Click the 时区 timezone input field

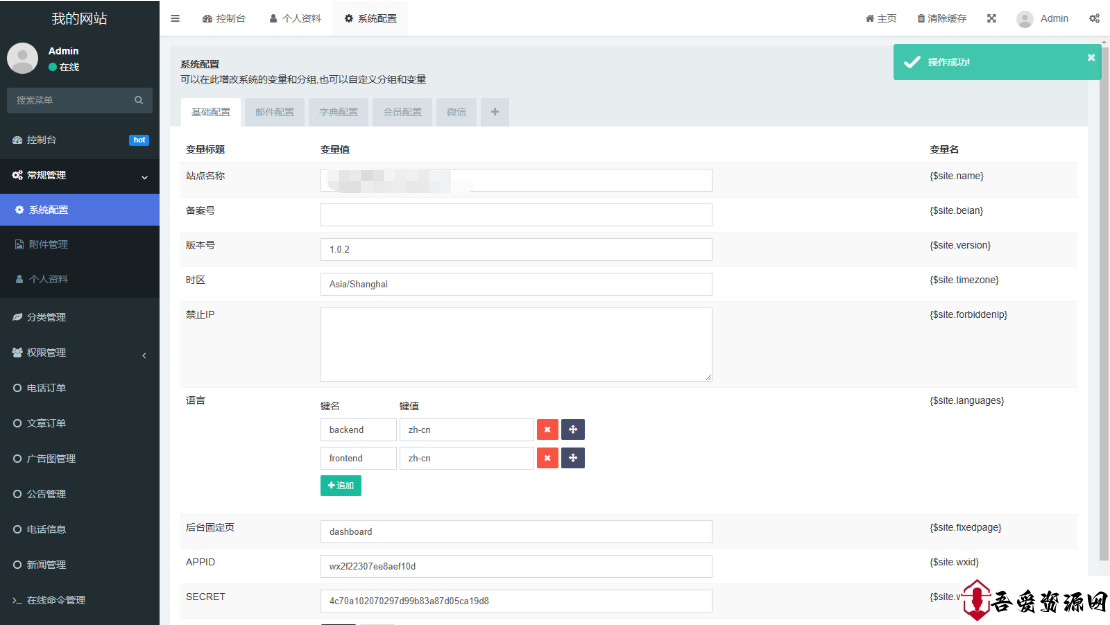[x=515, y=284]
